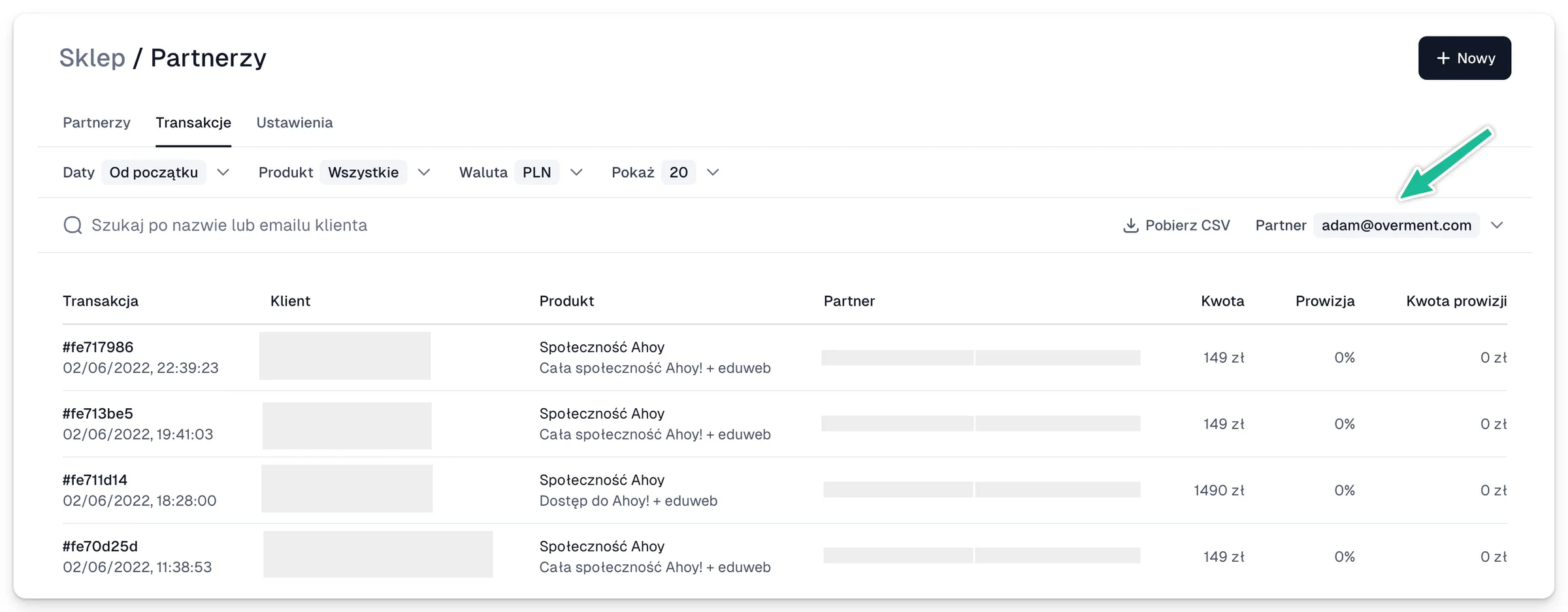Open the Produkt Wszystkie dropdown
The height and width of the screenshot is (612, 1568).
[363, 172]
